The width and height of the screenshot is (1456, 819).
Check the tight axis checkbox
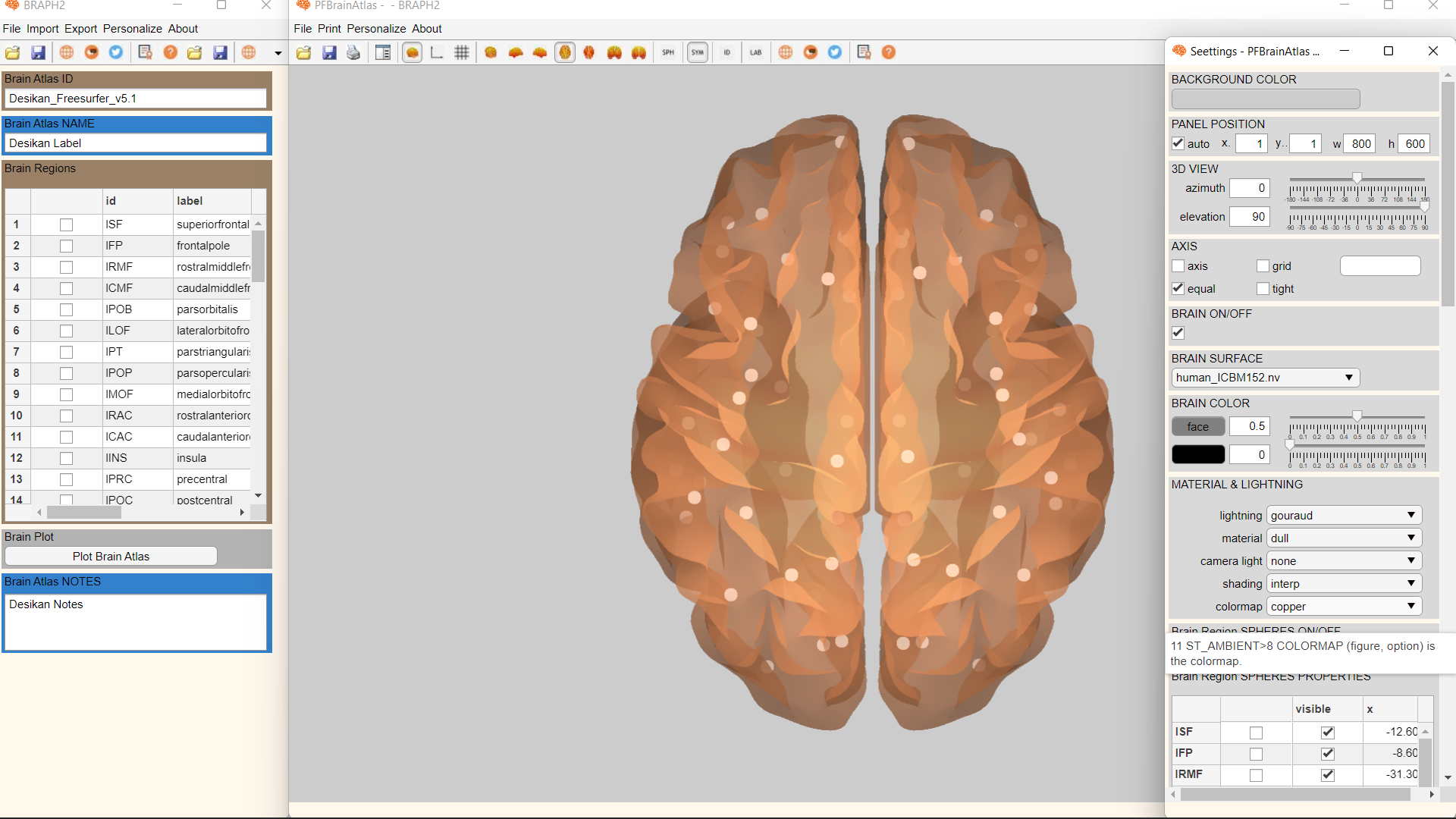[x=1263, y=289]
